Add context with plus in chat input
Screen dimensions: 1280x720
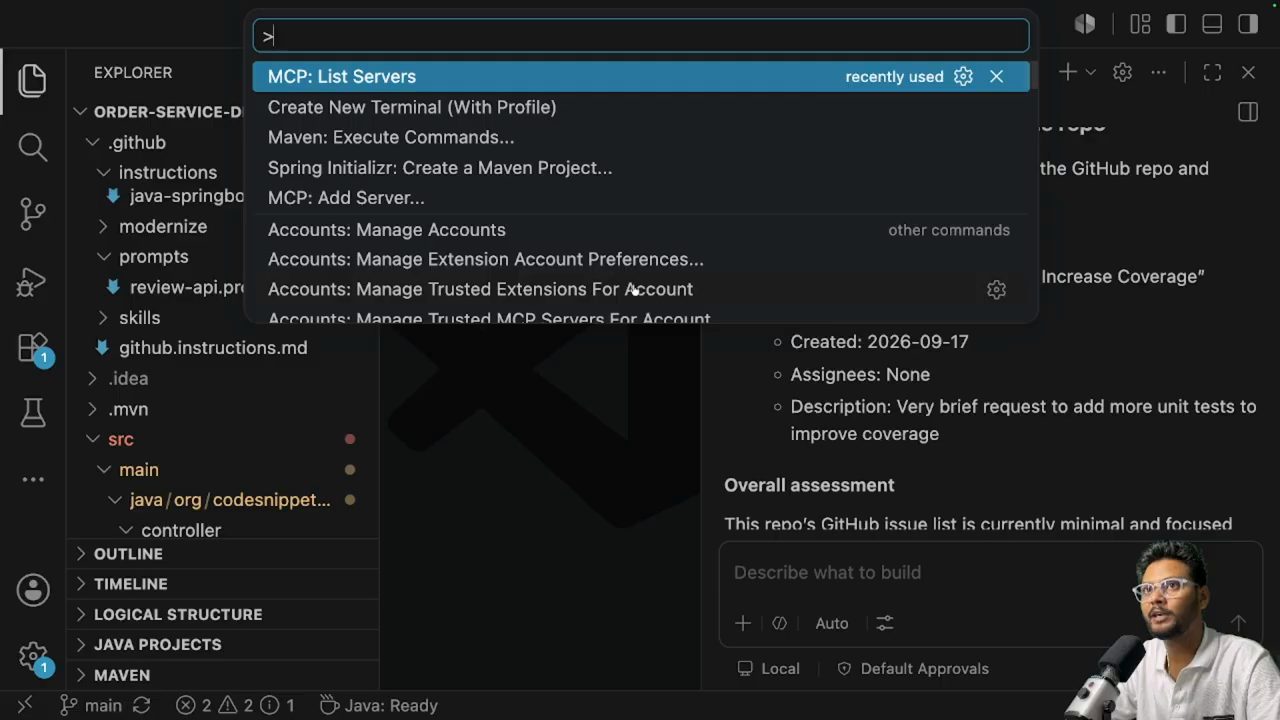click(743, 623)
